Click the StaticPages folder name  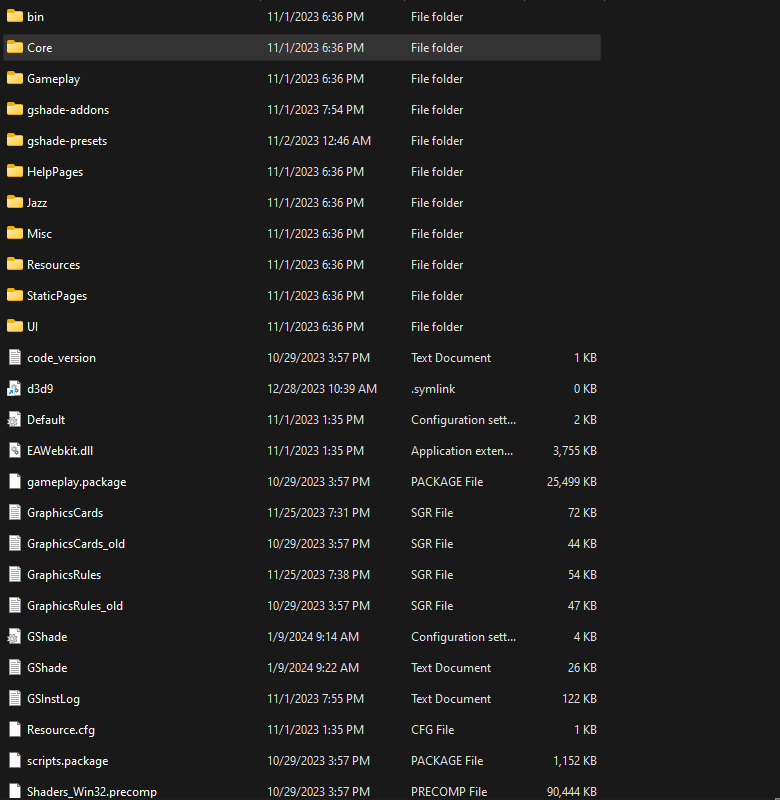[x=57, y=296]
